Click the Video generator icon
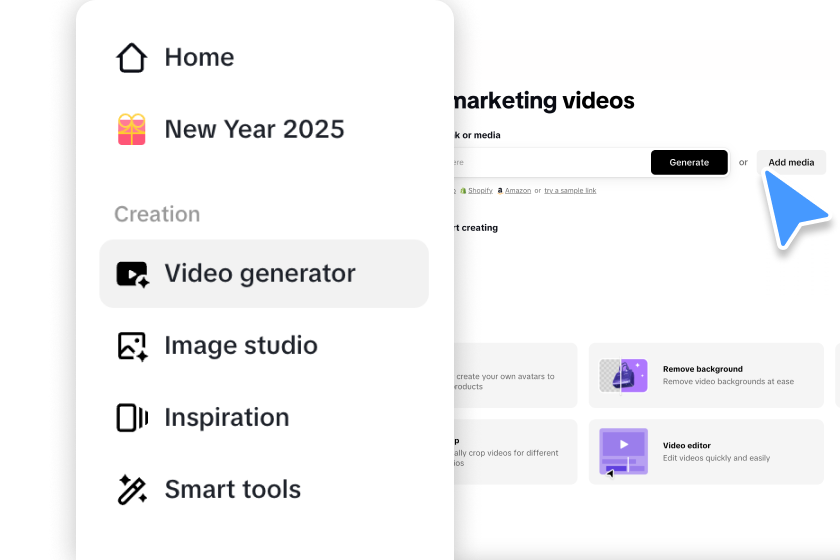 [132, 274]
